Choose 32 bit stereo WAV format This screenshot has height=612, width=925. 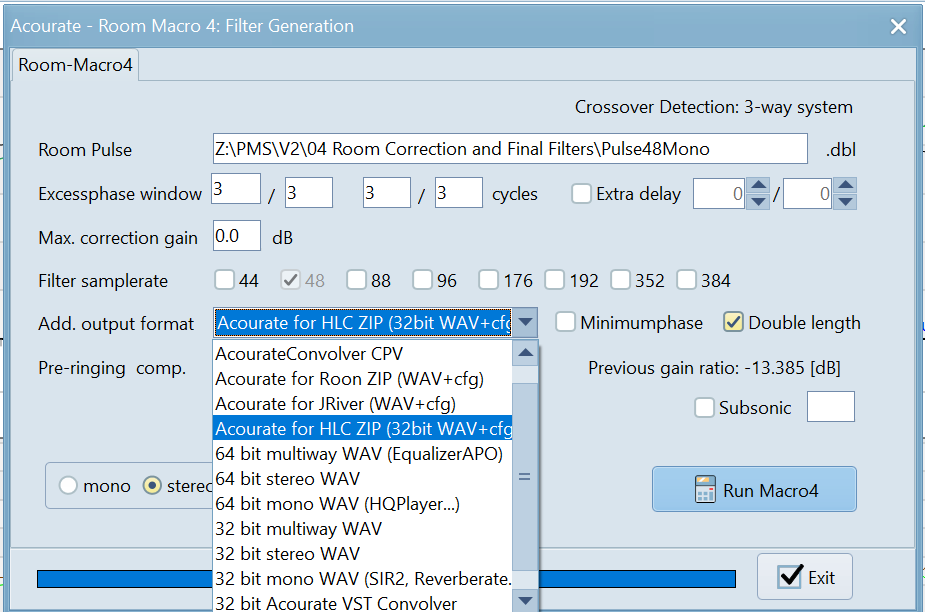click(362, 554)
